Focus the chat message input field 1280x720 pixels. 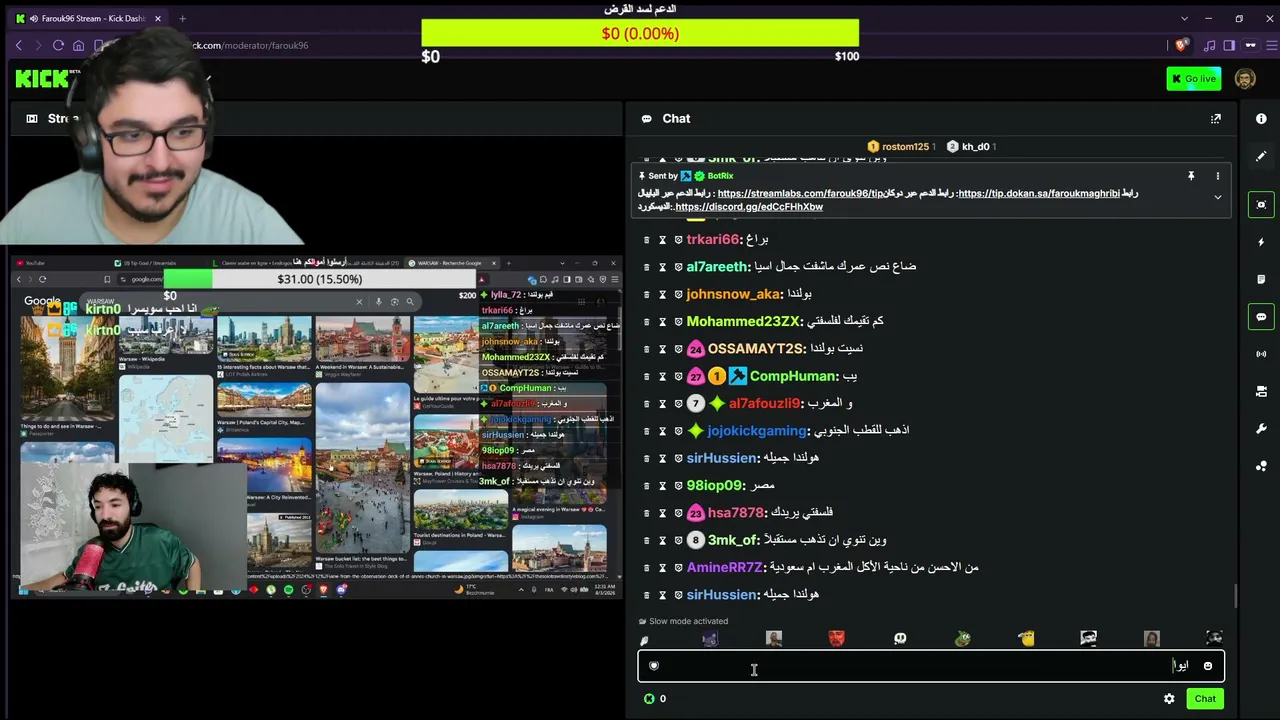click(931, 666)
